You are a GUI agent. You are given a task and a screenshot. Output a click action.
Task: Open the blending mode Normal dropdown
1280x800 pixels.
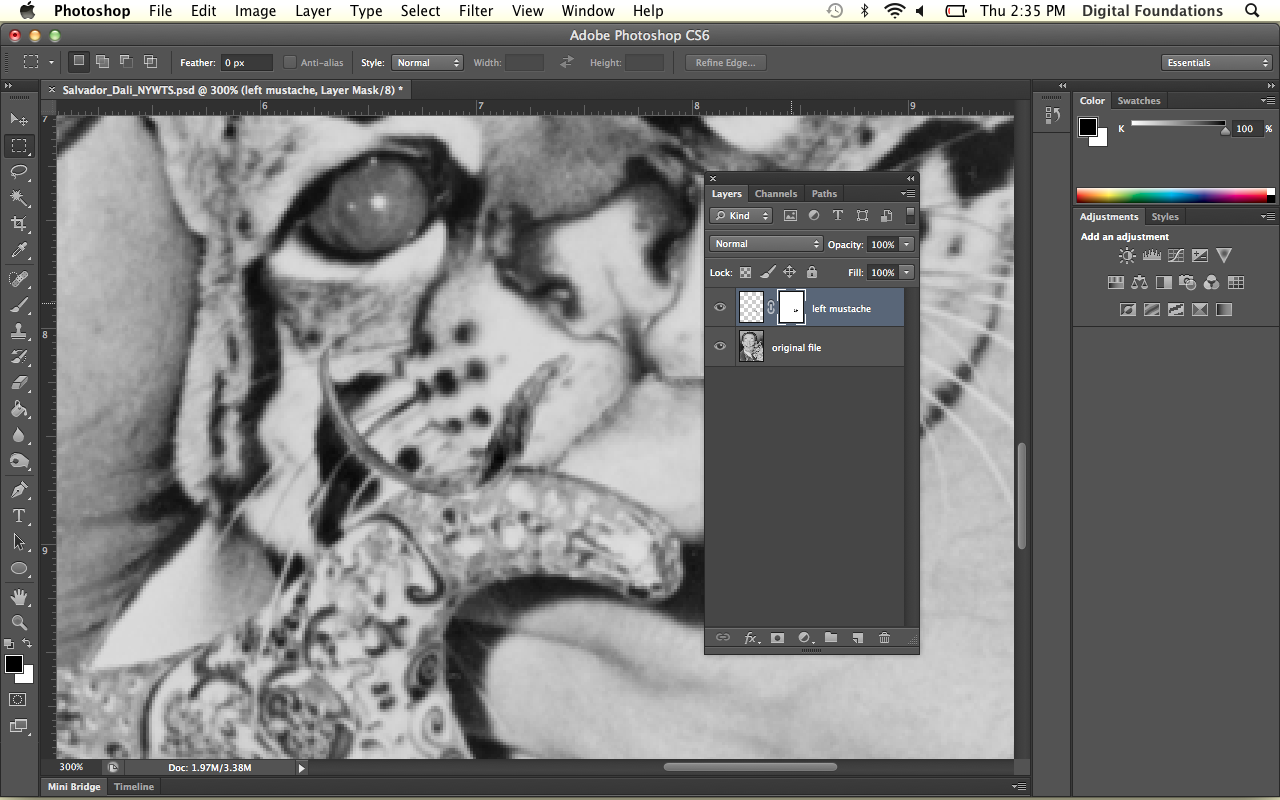click(x=766, y=244)
